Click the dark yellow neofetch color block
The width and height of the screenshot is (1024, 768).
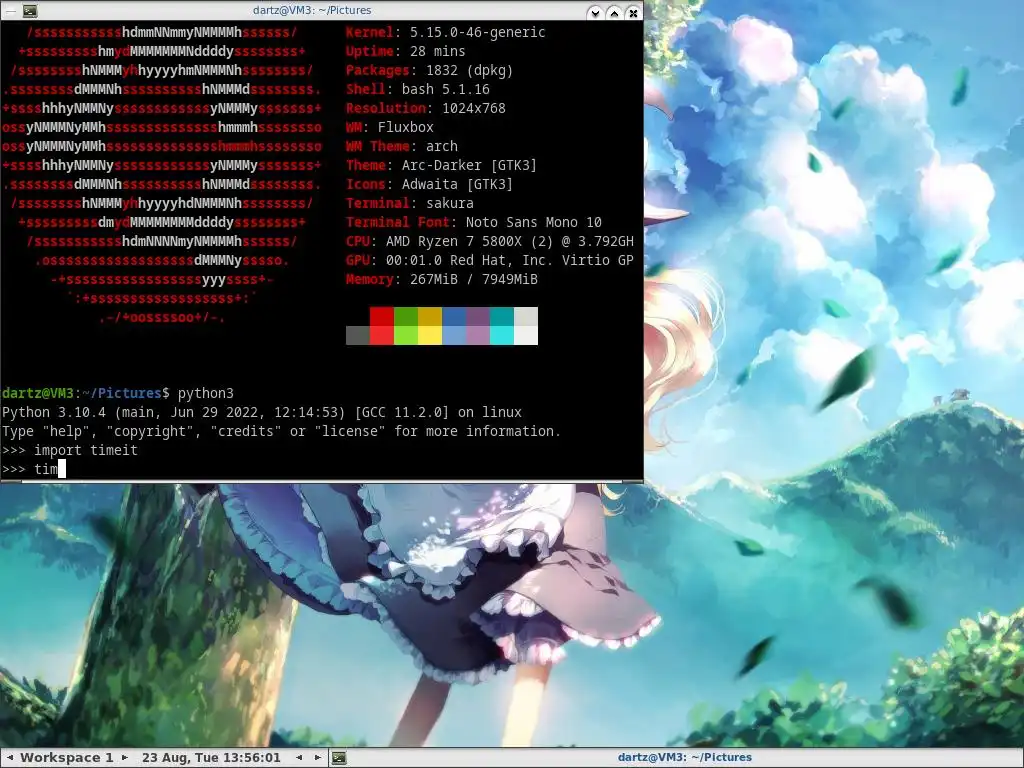430,316
